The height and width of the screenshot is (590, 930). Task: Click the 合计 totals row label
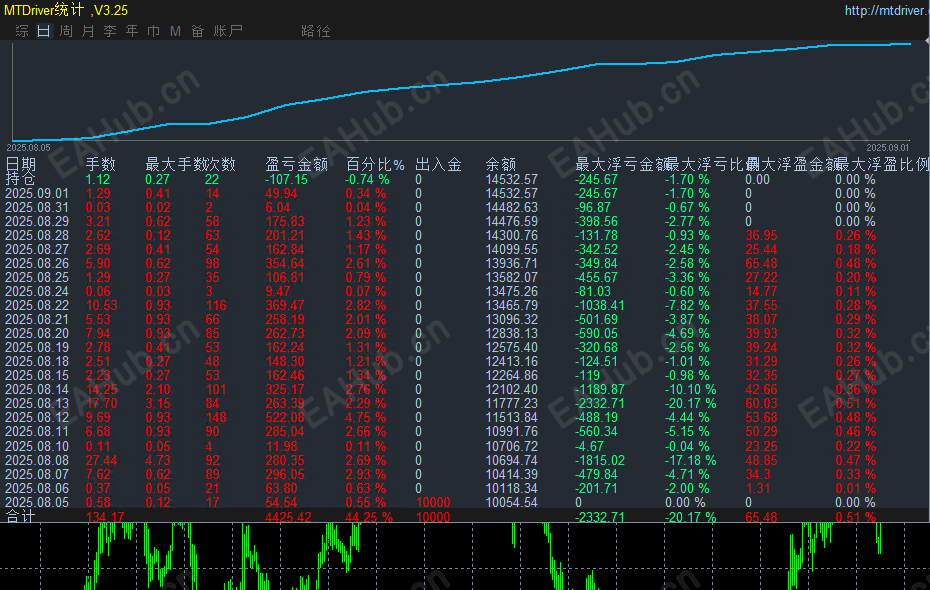coord(21,516)
